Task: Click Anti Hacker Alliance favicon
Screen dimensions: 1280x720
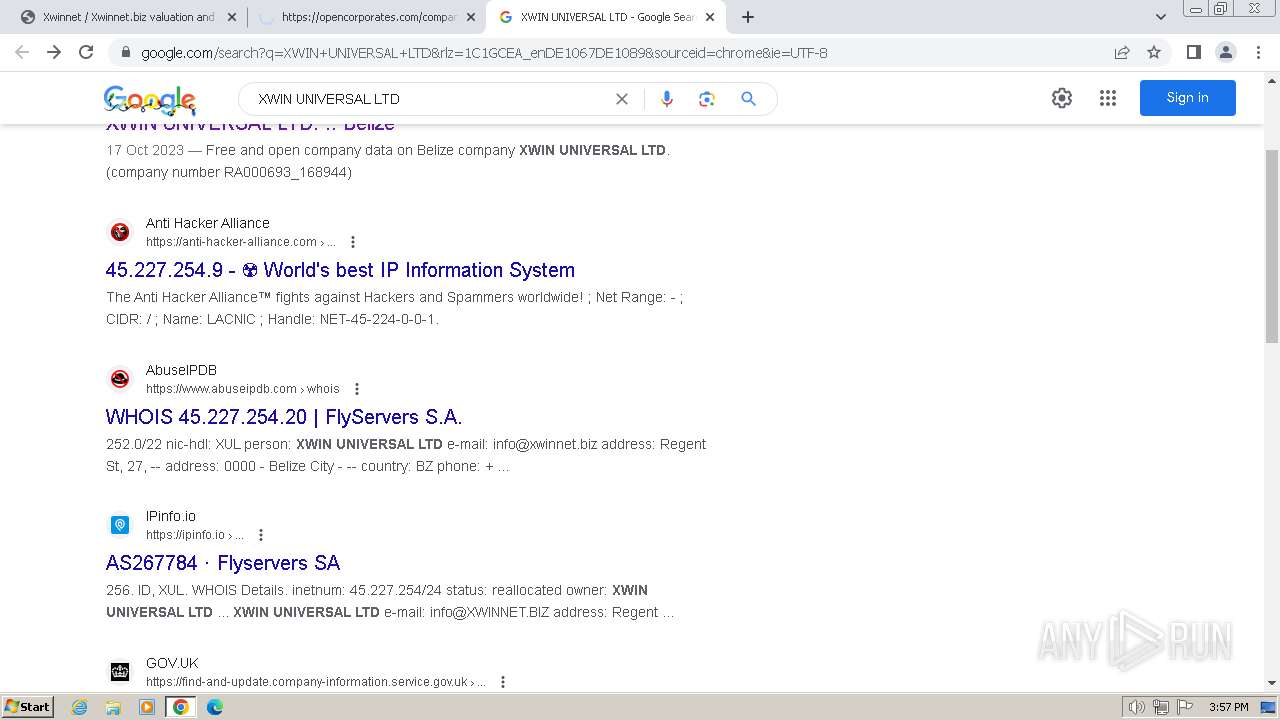Action: (x=120, y=232)
